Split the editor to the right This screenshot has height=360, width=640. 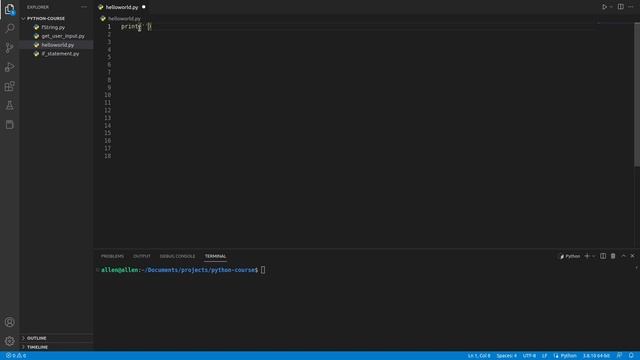[620, 7]
